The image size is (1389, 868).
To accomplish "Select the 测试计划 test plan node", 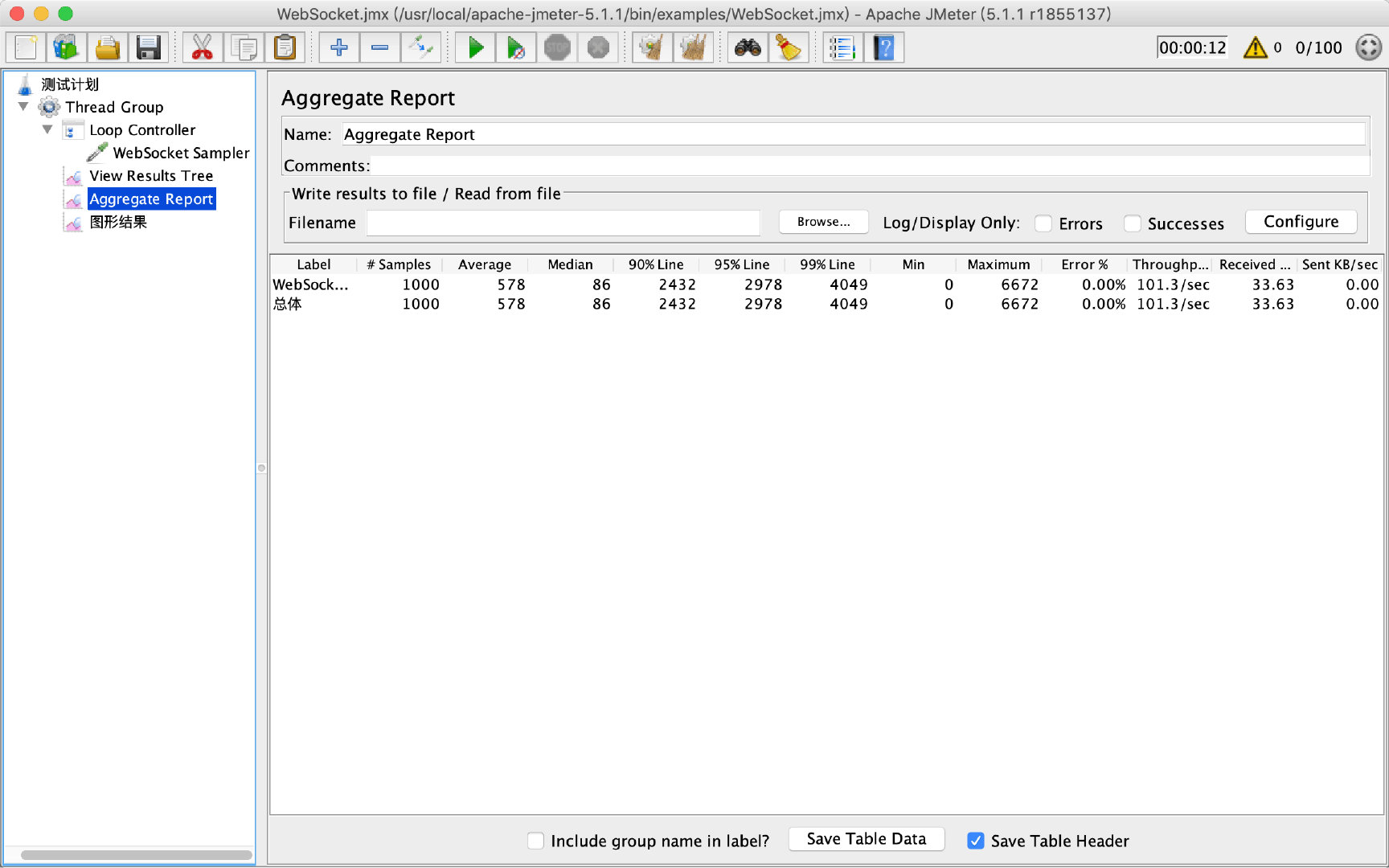I will (70, 84).
